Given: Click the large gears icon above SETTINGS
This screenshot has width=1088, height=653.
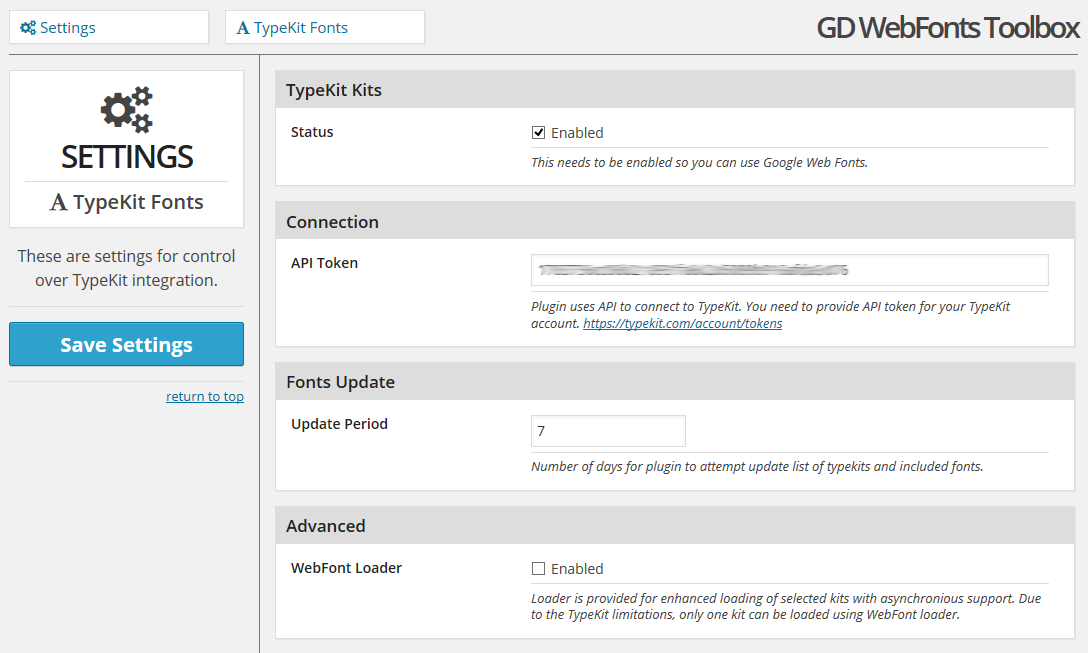Looking at the screenshot, I should click(x=127, y=110).
